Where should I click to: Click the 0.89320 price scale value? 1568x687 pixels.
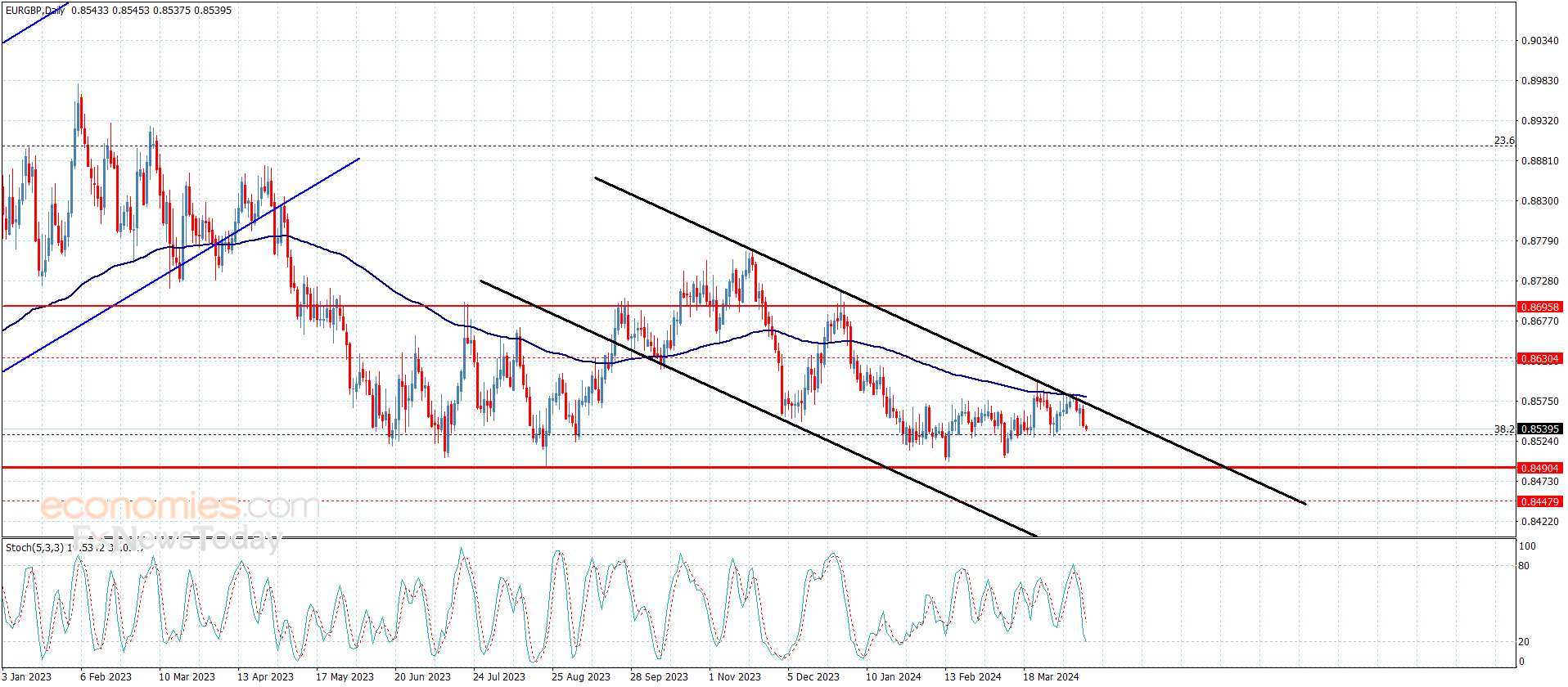pos(1539,120)
